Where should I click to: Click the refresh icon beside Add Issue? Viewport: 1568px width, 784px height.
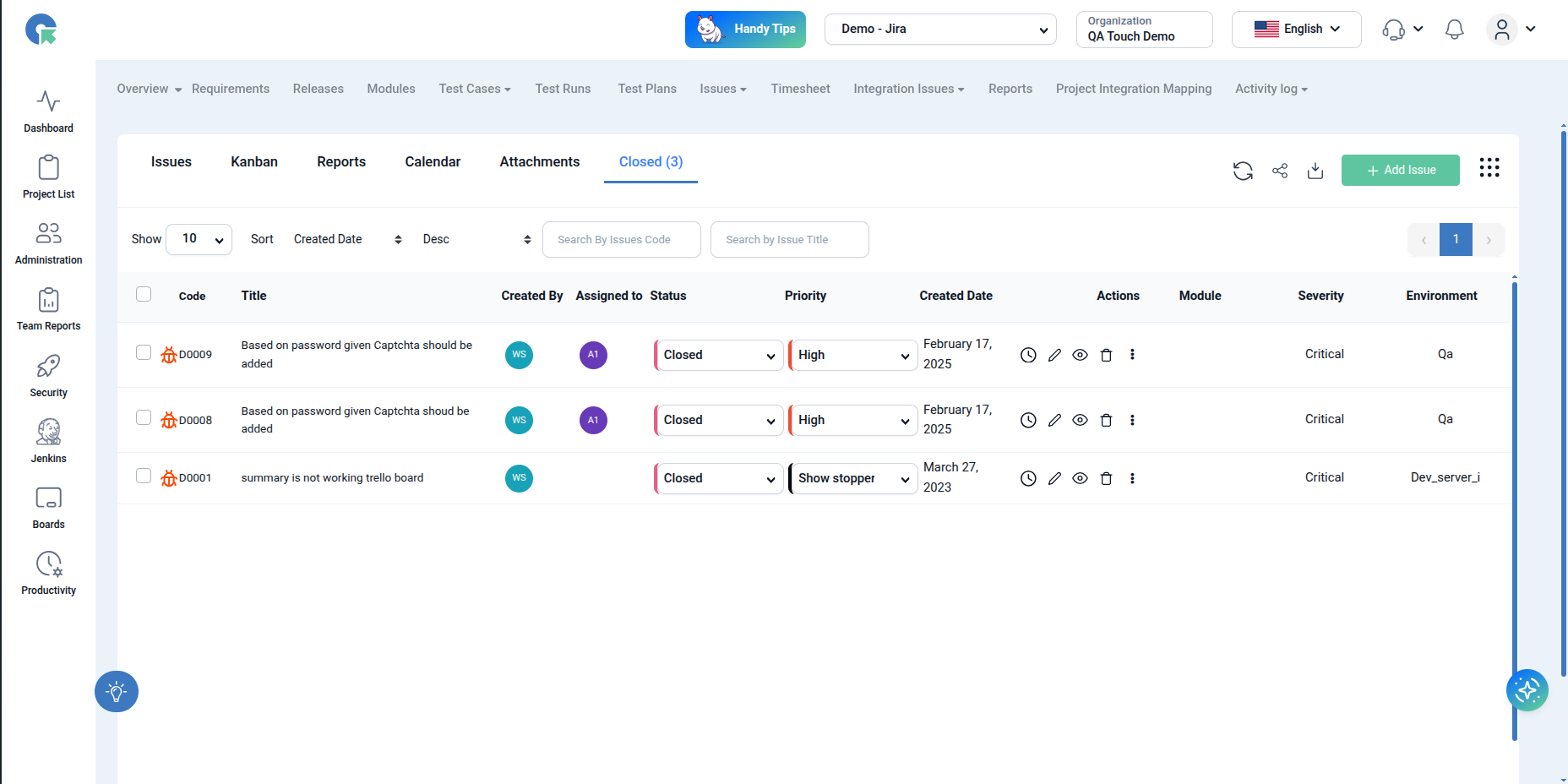[1242, 171]
